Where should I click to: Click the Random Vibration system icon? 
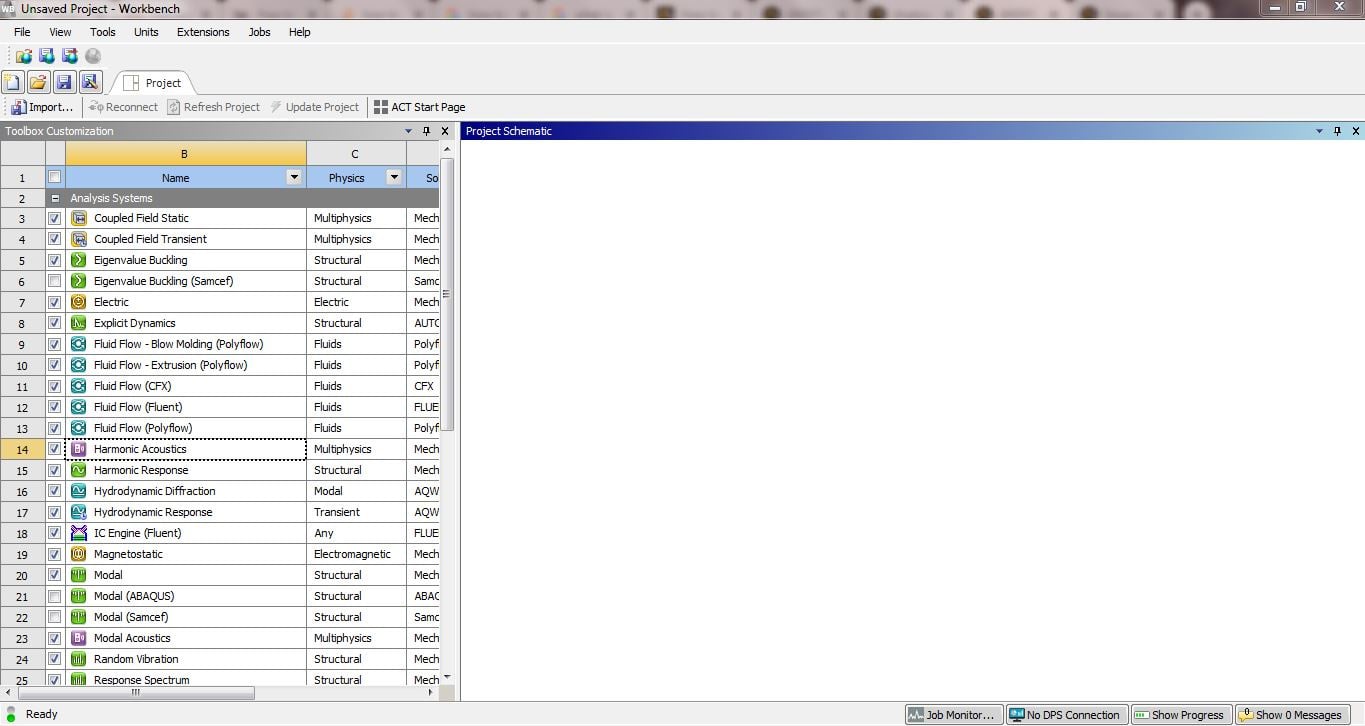tap(79, 659)
